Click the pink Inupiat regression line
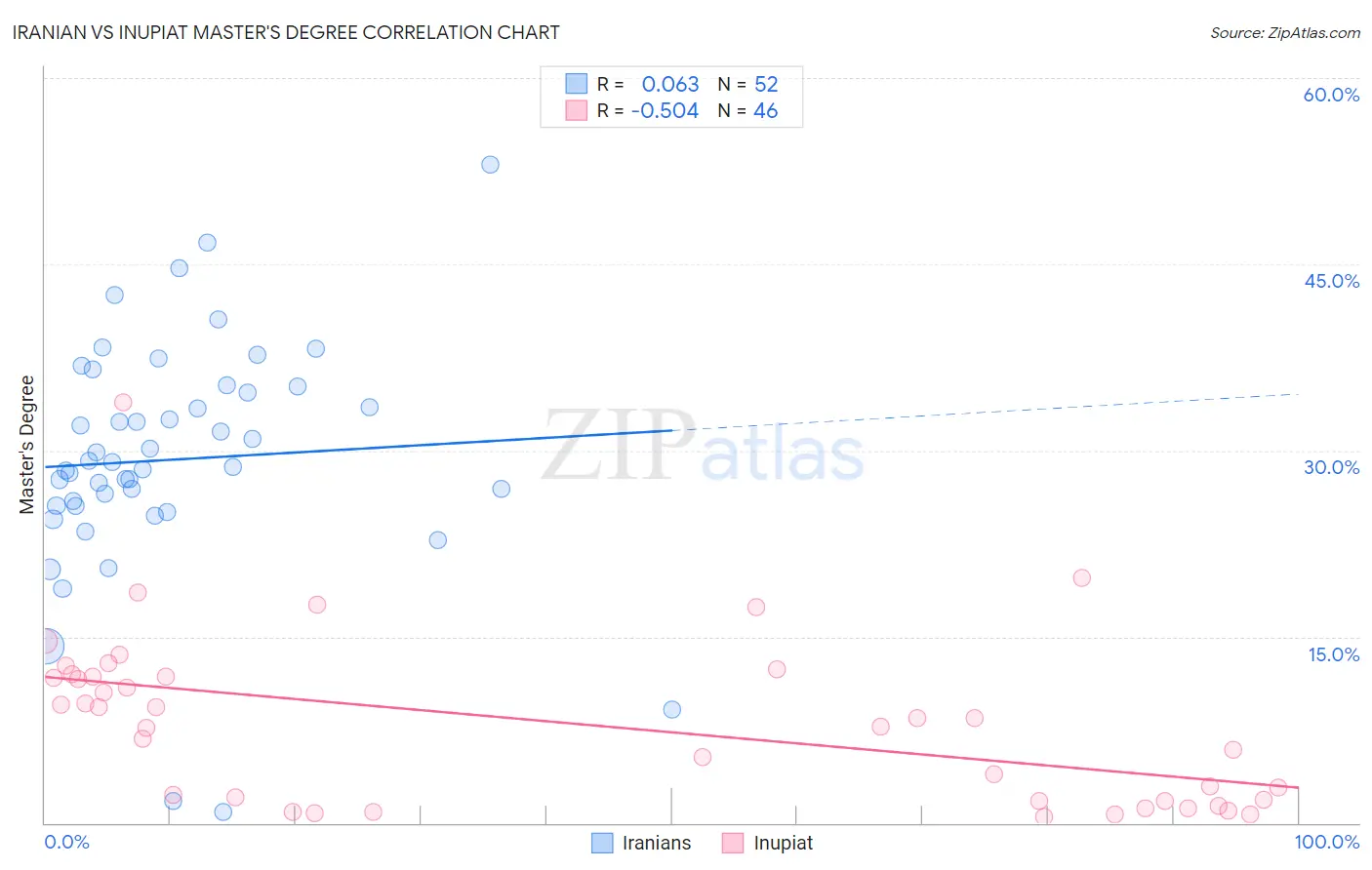Image resolution: width=1372 pixels, height=870 pixels. (x=671, y=731)
